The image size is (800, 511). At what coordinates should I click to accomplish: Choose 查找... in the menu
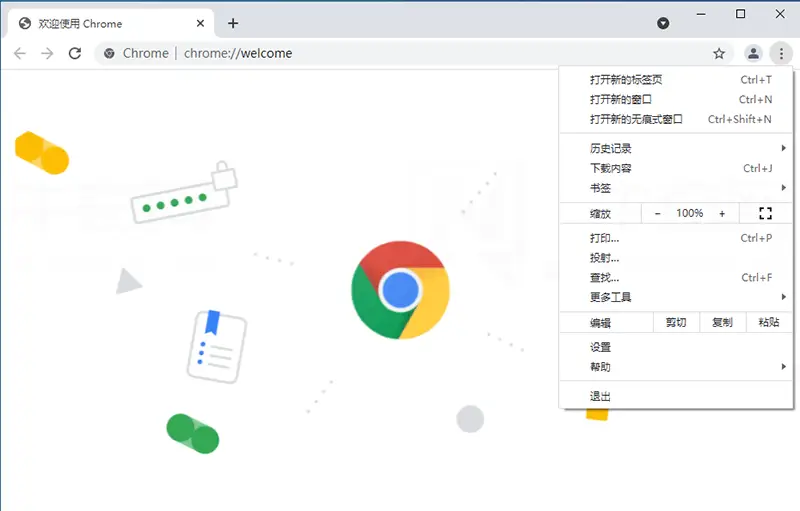(676, 278)
